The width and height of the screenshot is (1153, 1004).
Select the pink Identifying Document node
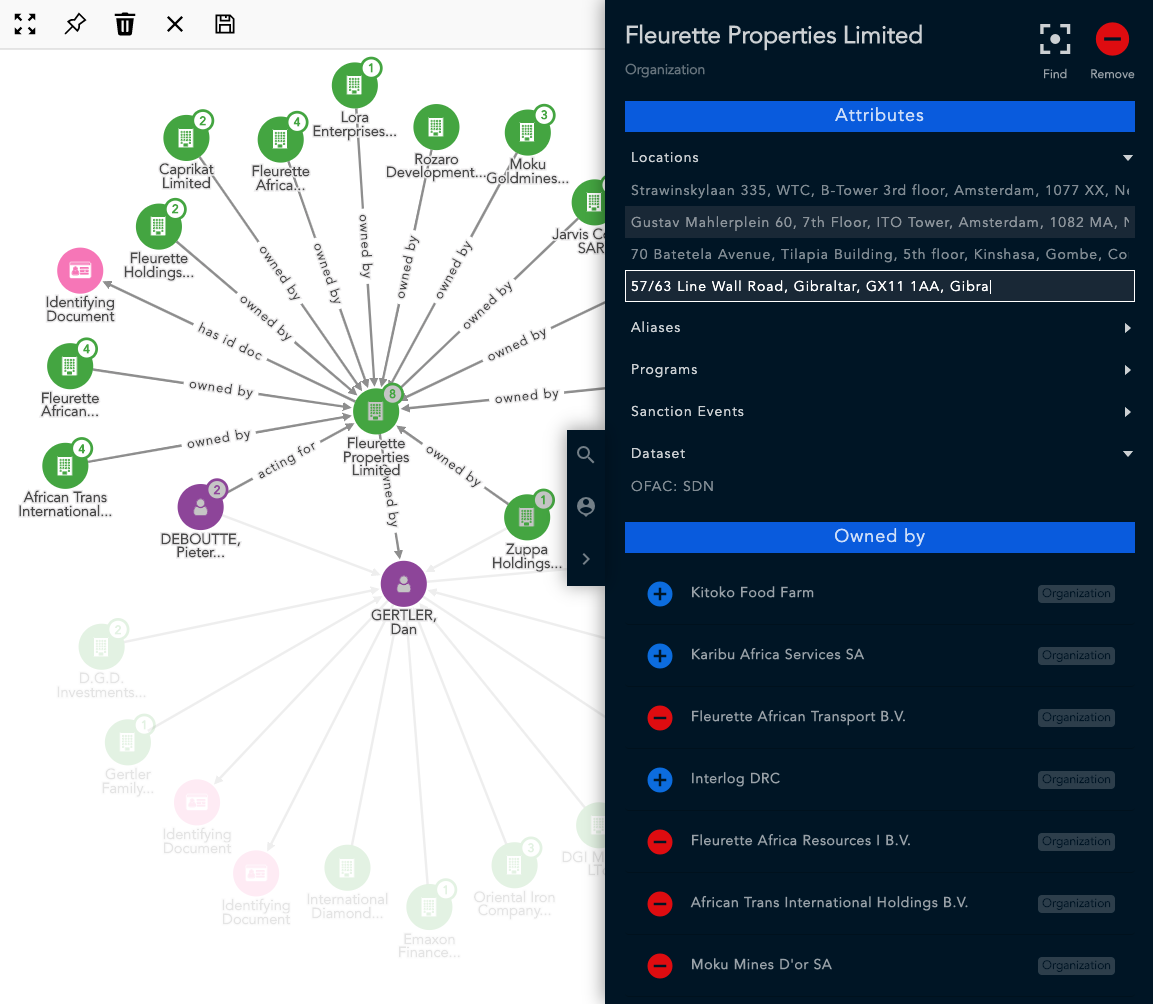click(x=80, y=271)
